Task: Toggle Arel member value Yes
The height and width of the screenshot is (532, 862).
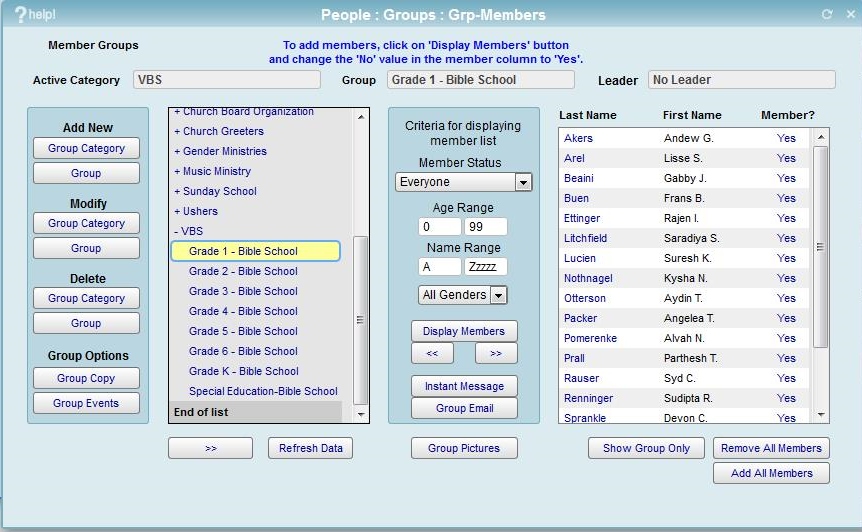Action: tap(786, 158)
